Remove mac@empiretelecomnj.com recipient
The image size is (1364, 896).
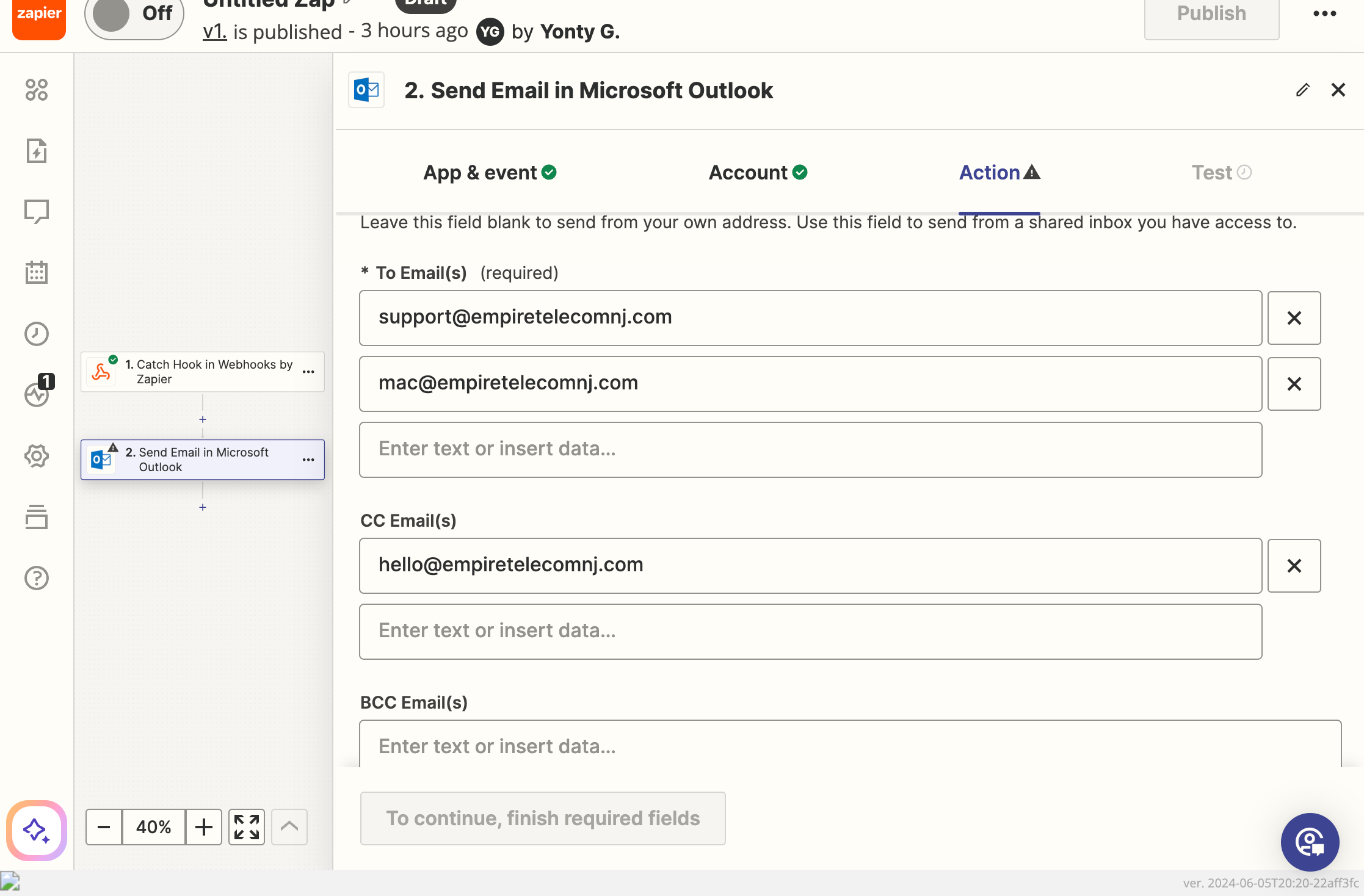[x=1294, y=384]
